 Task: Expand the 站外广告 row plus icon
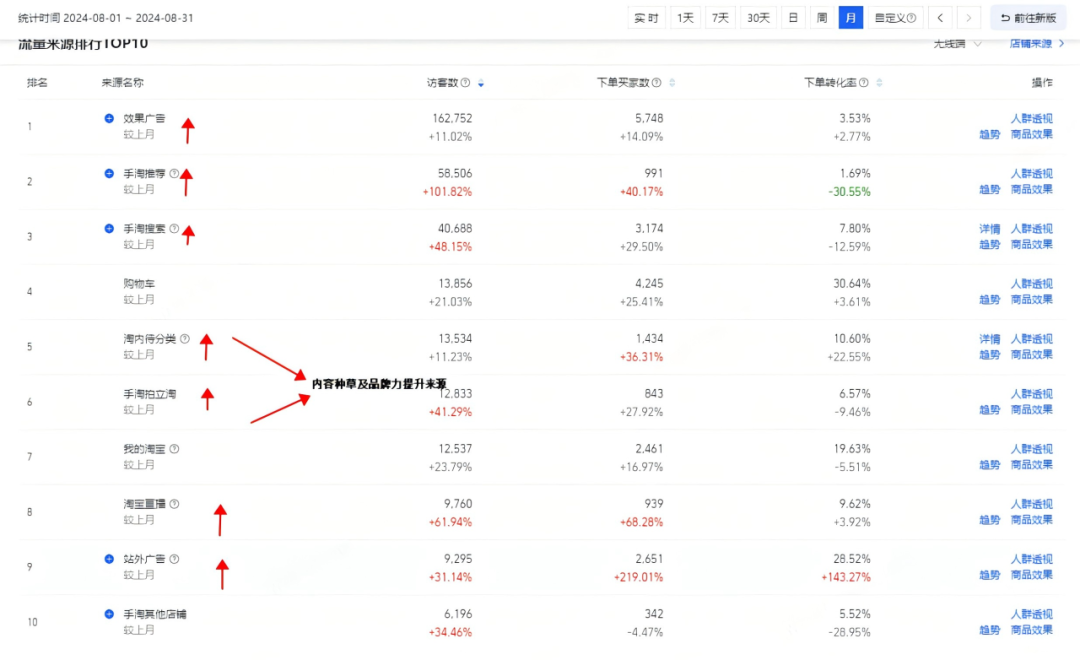tap(109, 559)
